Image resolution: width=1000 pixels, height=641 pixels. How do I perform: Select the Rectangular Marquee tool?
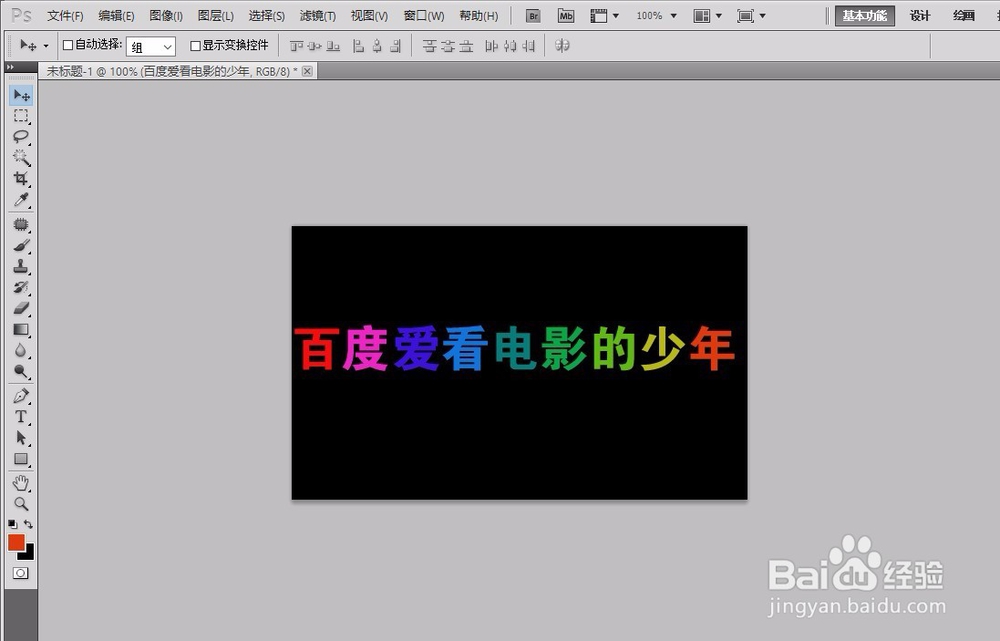tap(21, 116)
